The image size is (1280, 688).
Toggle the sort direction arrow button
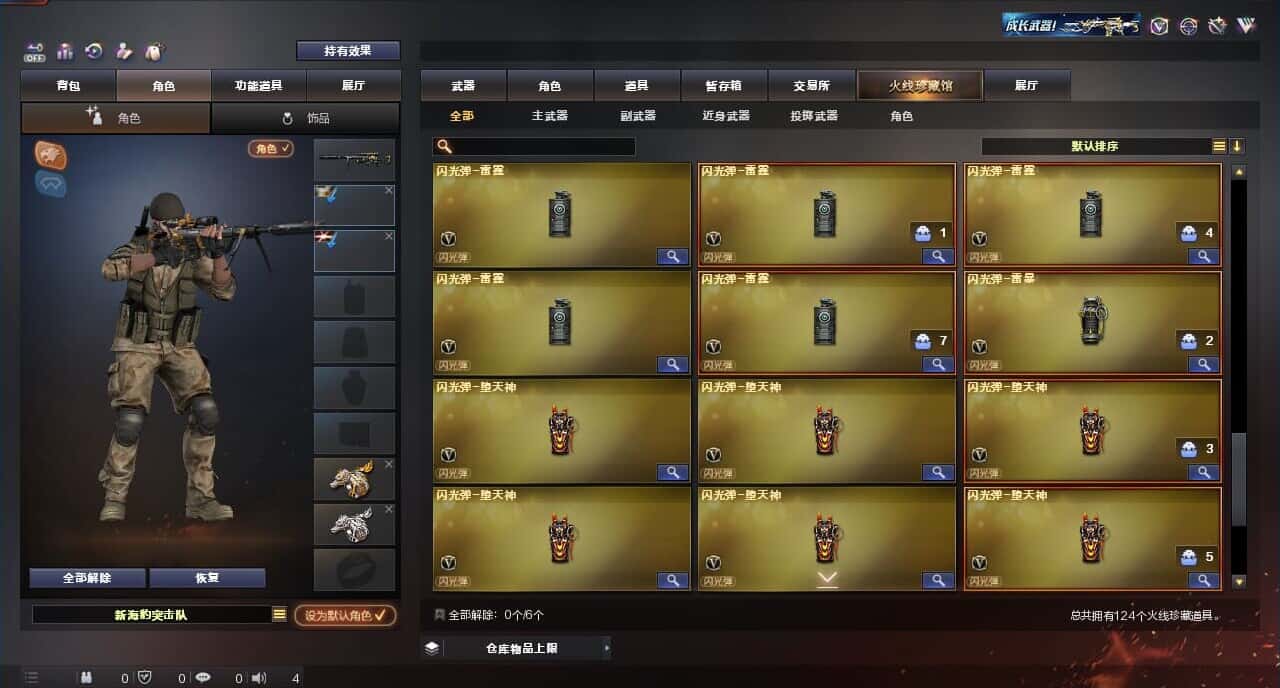(1237, 146)
